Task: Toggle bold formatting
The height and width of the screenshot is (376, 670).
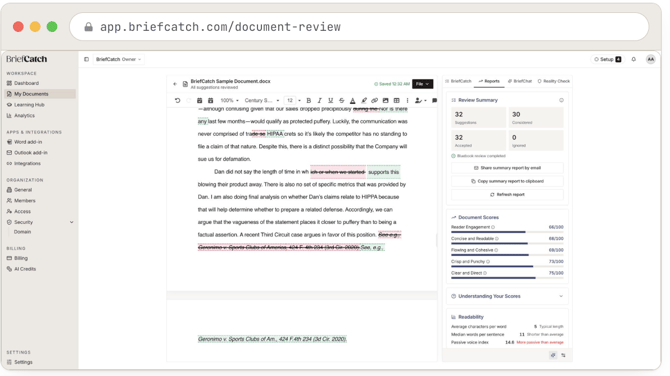Action: [x=309, y=100]
